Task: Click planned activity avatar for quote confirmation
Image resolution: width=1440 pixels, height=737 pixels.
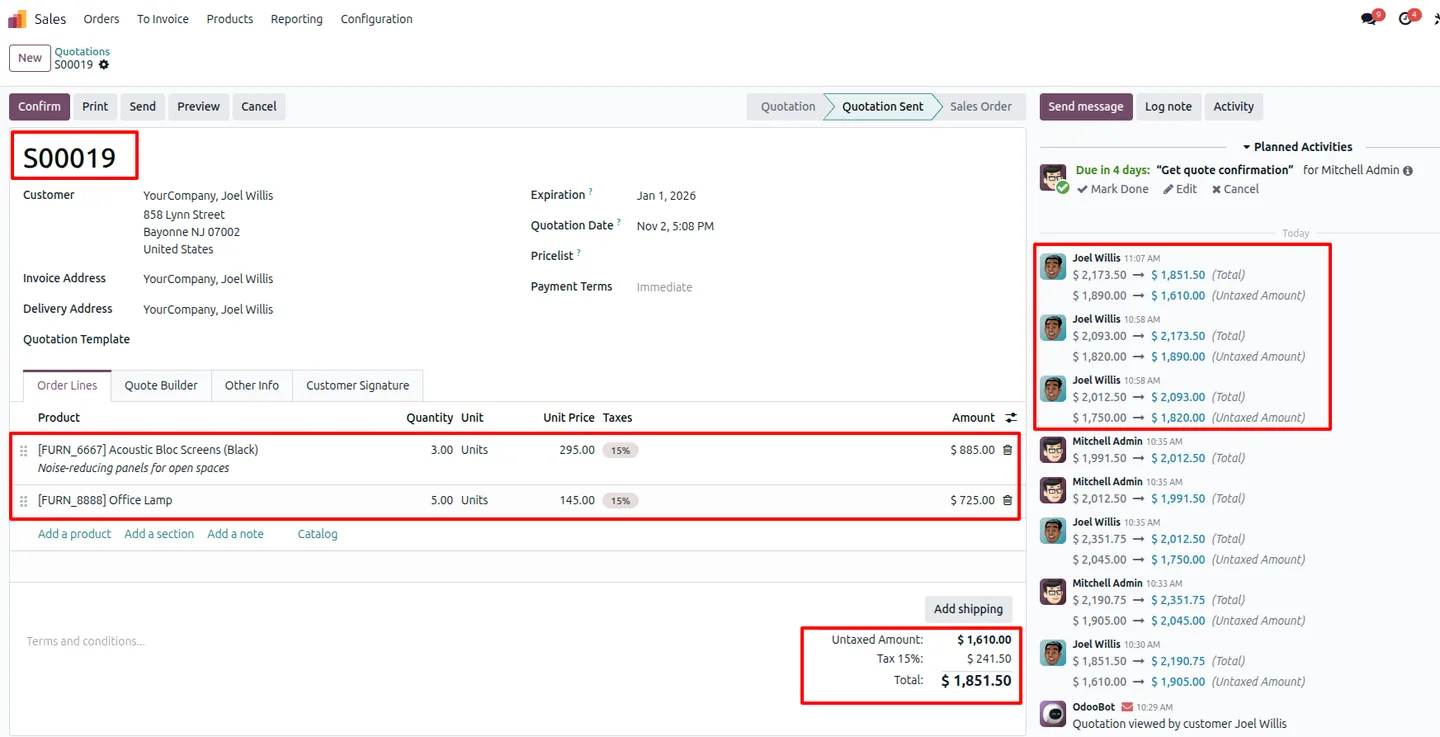Action: 1053,178
